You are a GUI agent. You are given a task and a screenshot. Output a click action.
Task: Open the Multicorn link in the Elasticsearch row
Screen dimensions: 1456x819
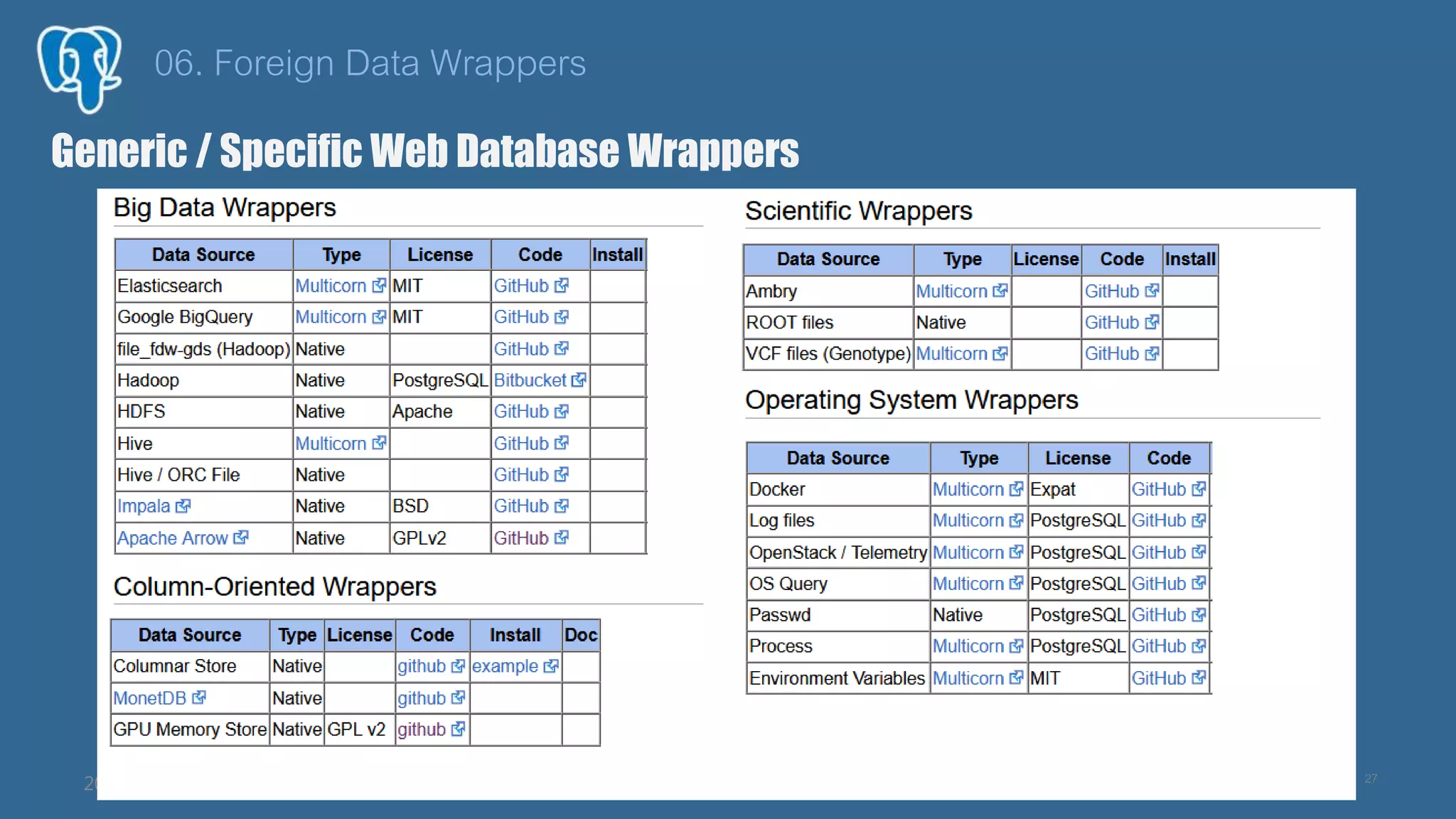[x=341, y=286]
